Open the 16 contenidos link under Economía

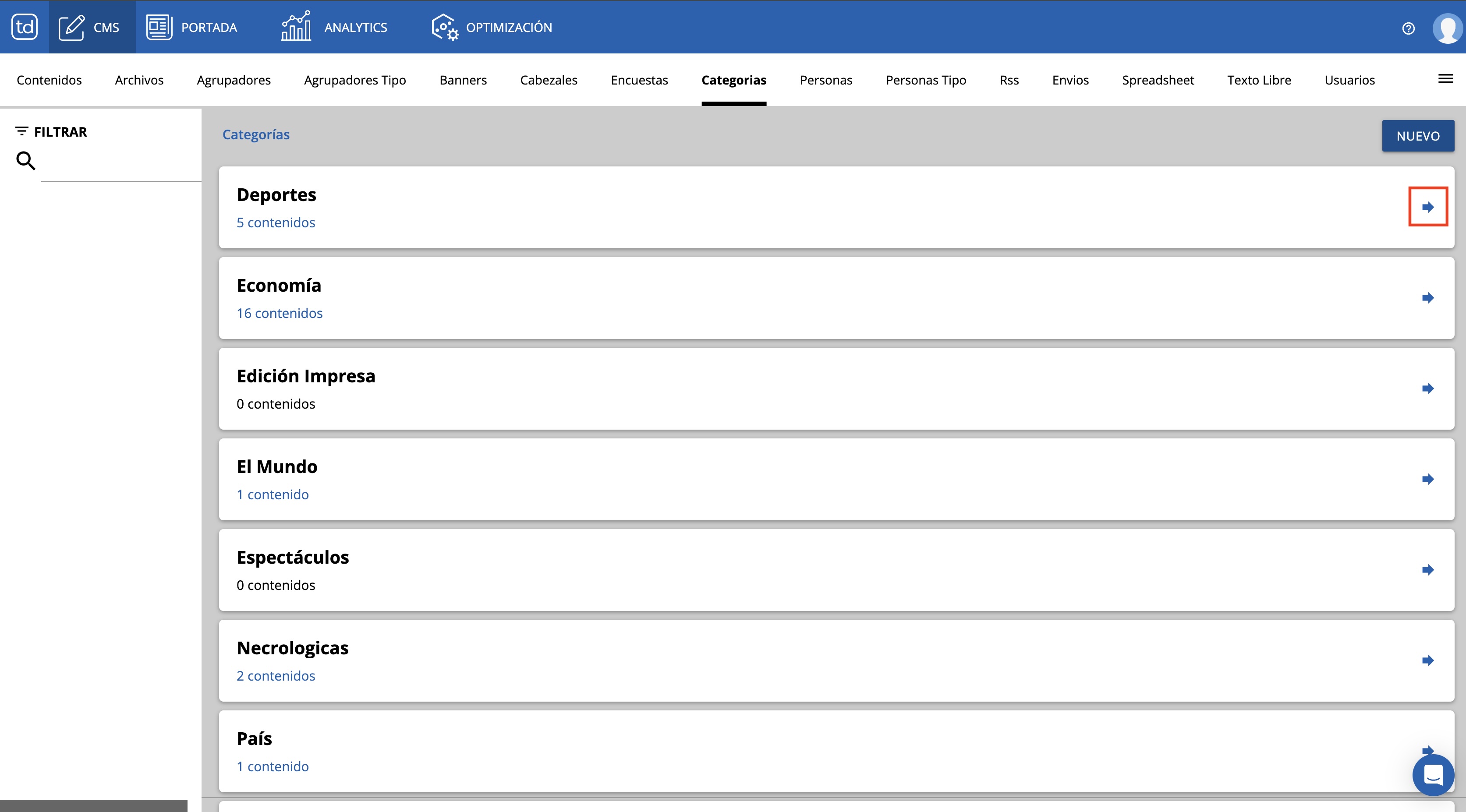tap(280, 313)
